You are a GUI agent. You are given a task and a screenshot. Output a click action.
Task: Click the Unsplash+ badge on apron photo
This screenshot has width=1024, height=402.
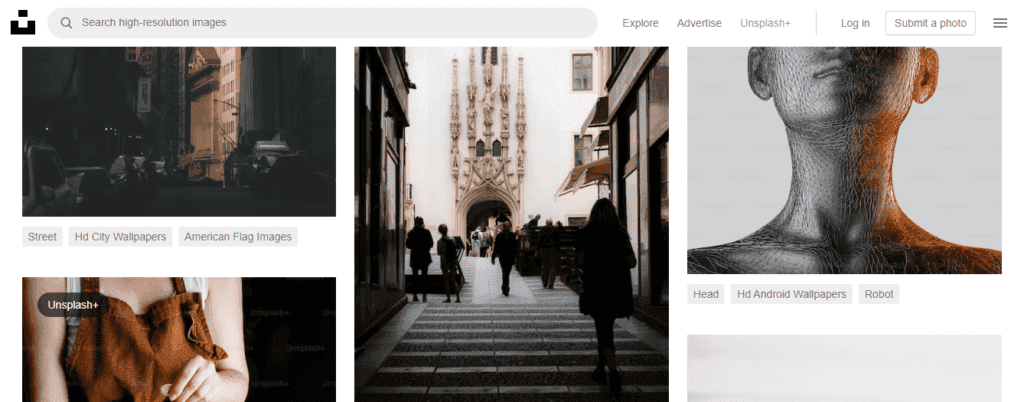[73, 305]
